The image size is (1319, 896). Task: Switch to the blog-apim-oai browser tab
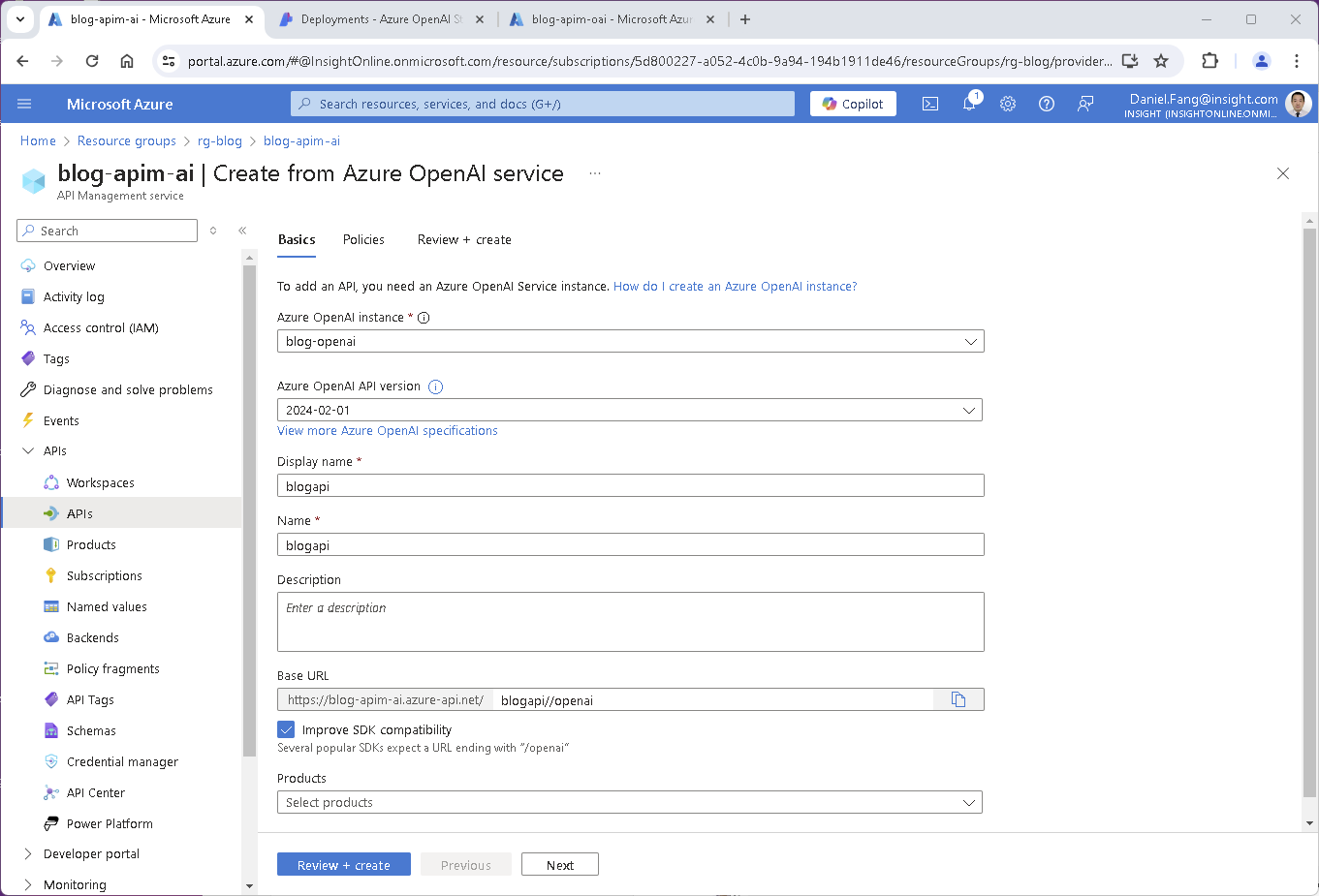click(612, 19)
